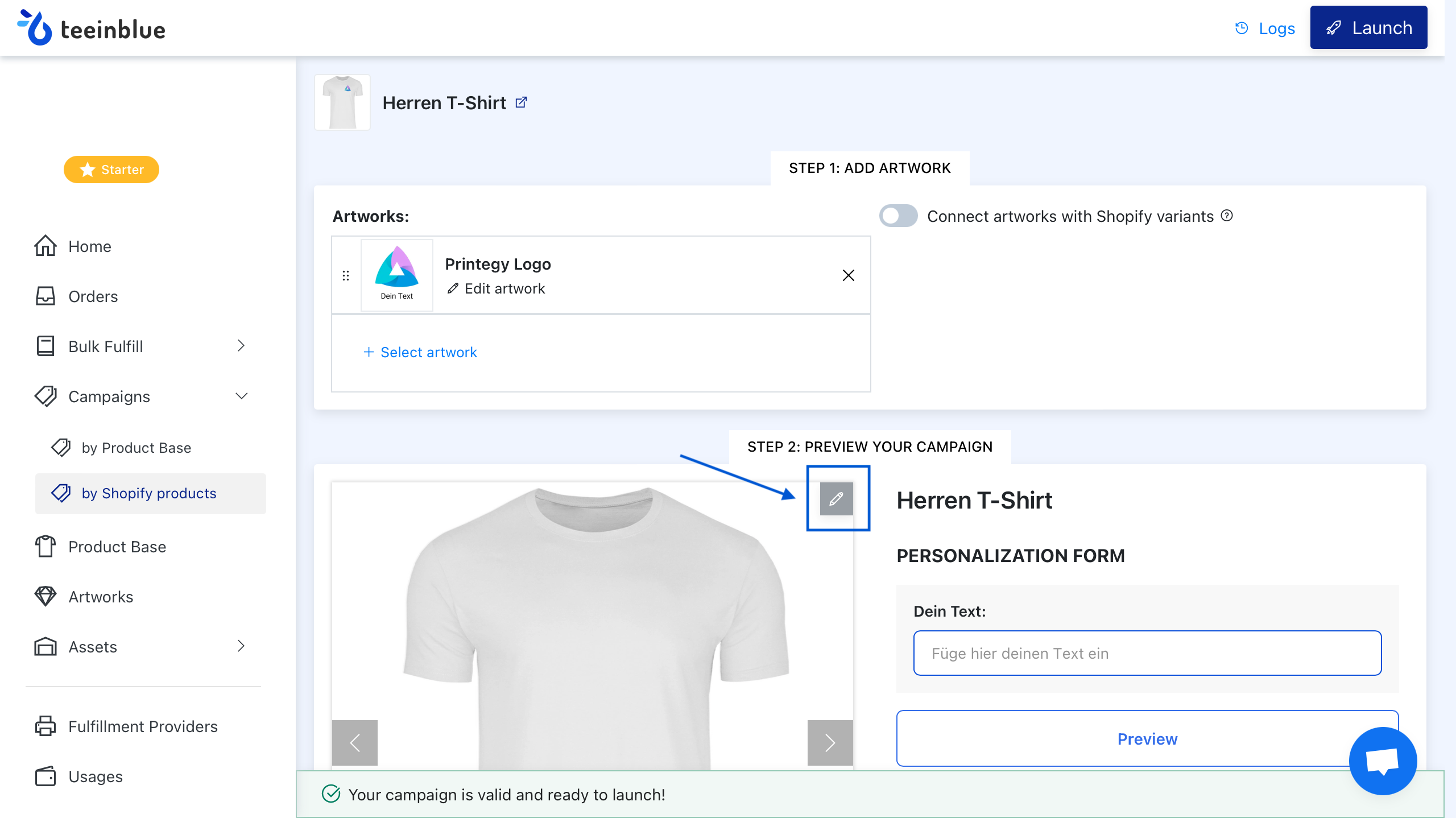Image resolution: width=1456 pixels, height=818 pixels.
Task: Open the Logs history link
Action: coord(1265,28)
